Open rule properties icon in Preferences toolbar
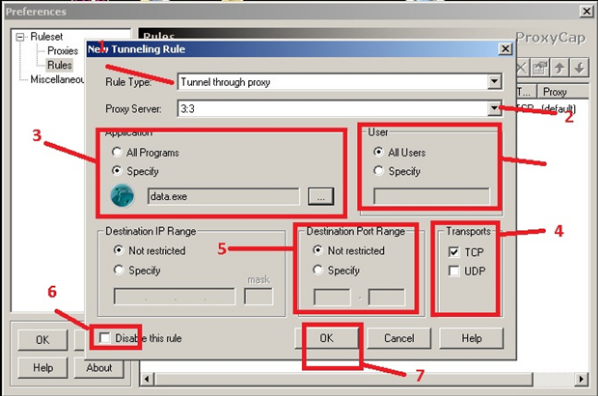Screen dimensions: 598x396 pyautogui.click(x=540, y=69)
